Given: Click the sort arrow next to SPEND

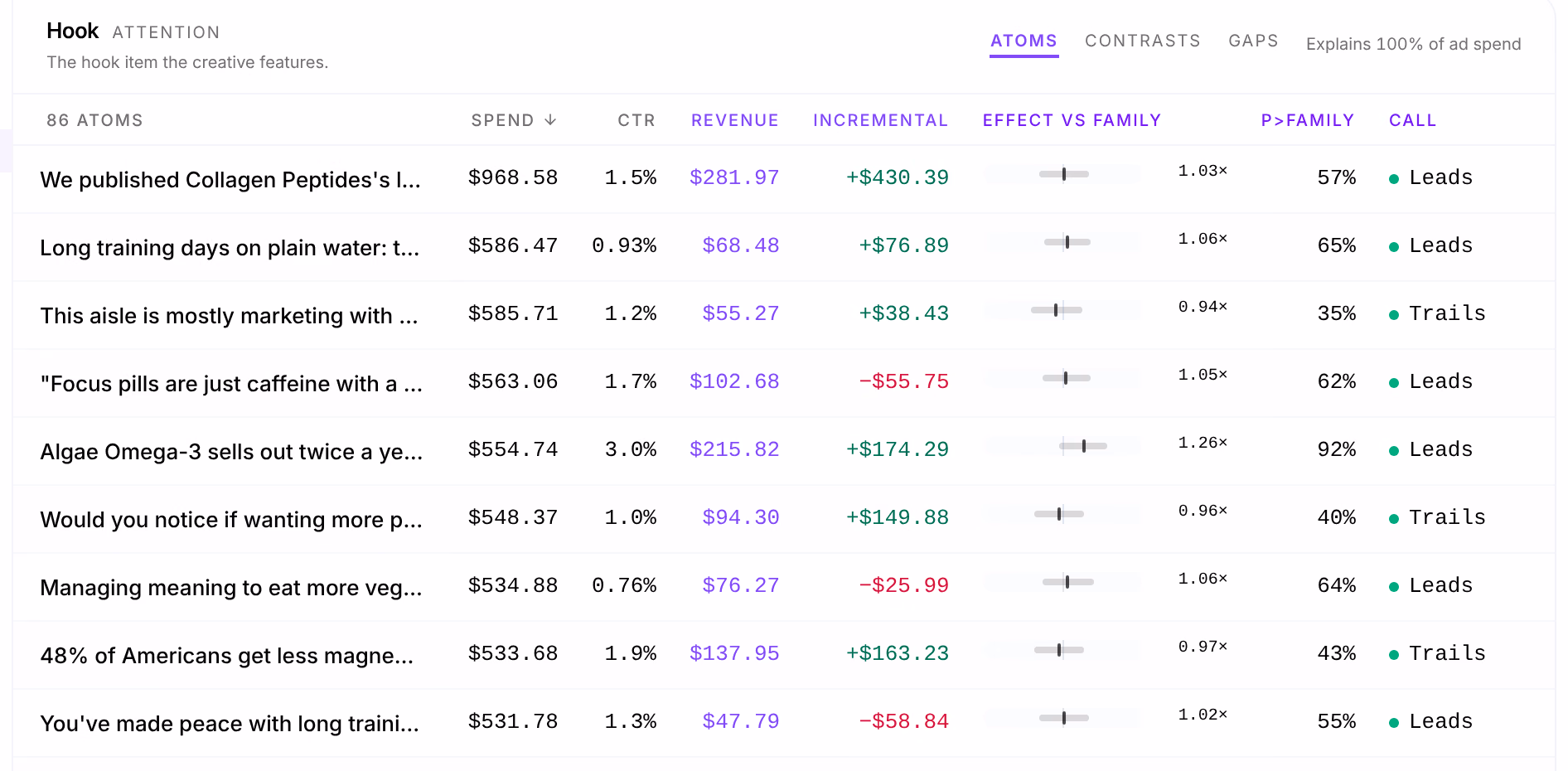Looking at the screenshot, I should pyautogui.click(x=550, y=120).
